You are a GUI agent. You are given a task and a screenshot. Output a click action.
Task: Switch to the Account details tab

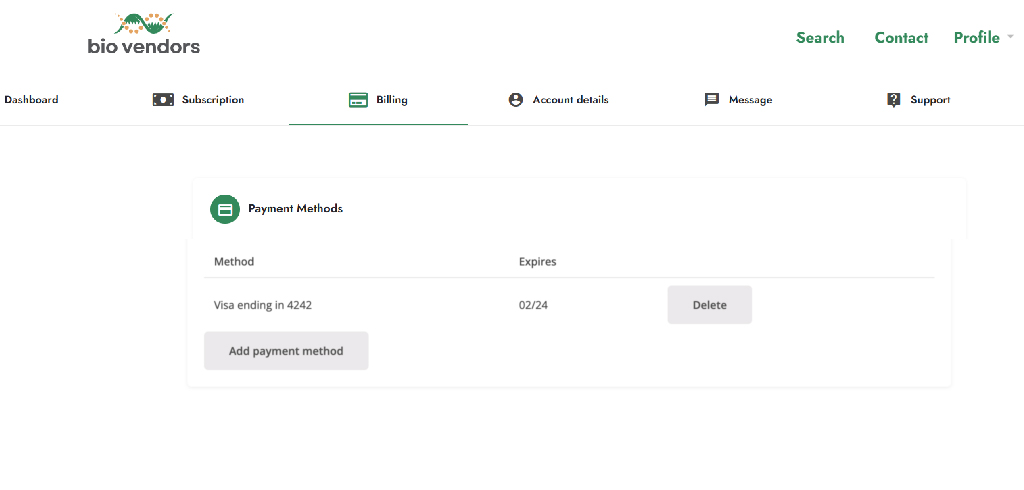click(x=571, y=100)
